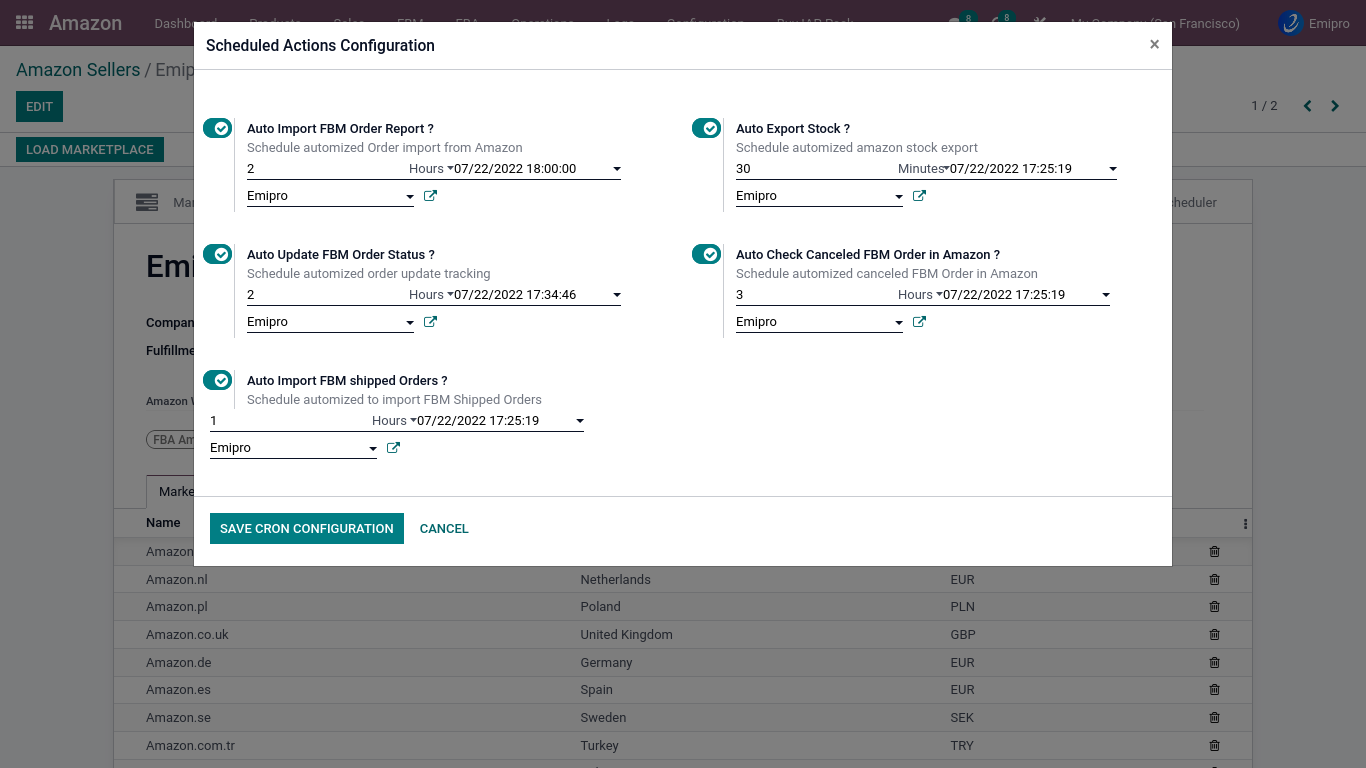Click Save Cron Configuration button
1366x768 pixels.
click(x=306, y=528)
